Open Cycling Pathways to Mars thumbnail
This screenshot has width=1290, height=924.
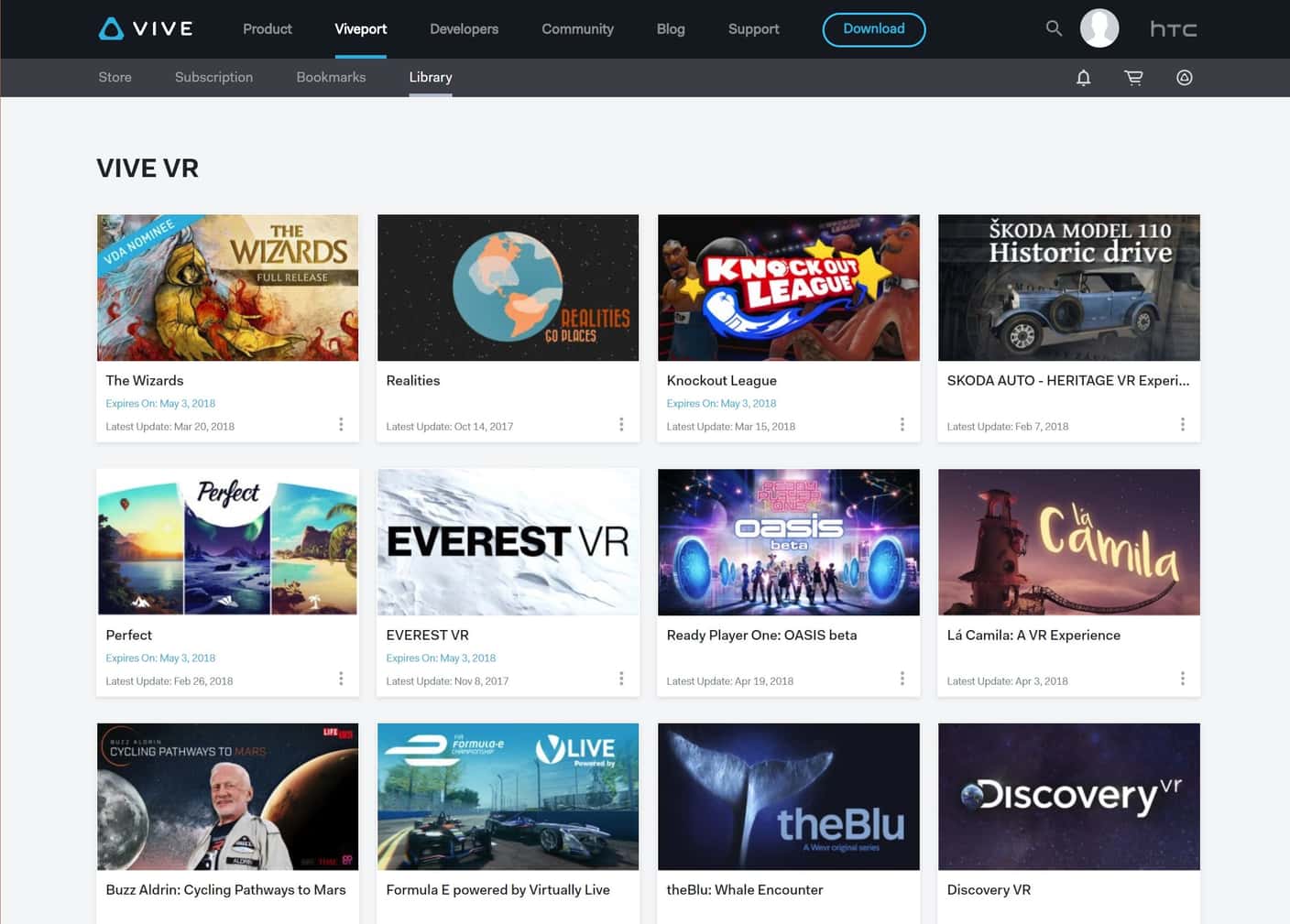click(x=228, y=797)
